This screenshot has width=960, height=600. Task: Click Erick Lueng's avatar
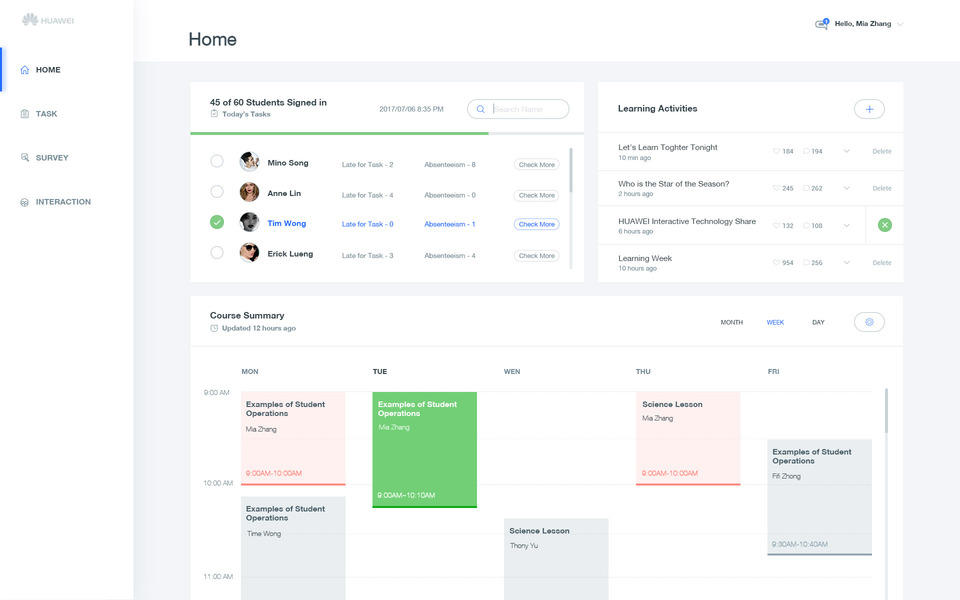(x=249, y=252)
